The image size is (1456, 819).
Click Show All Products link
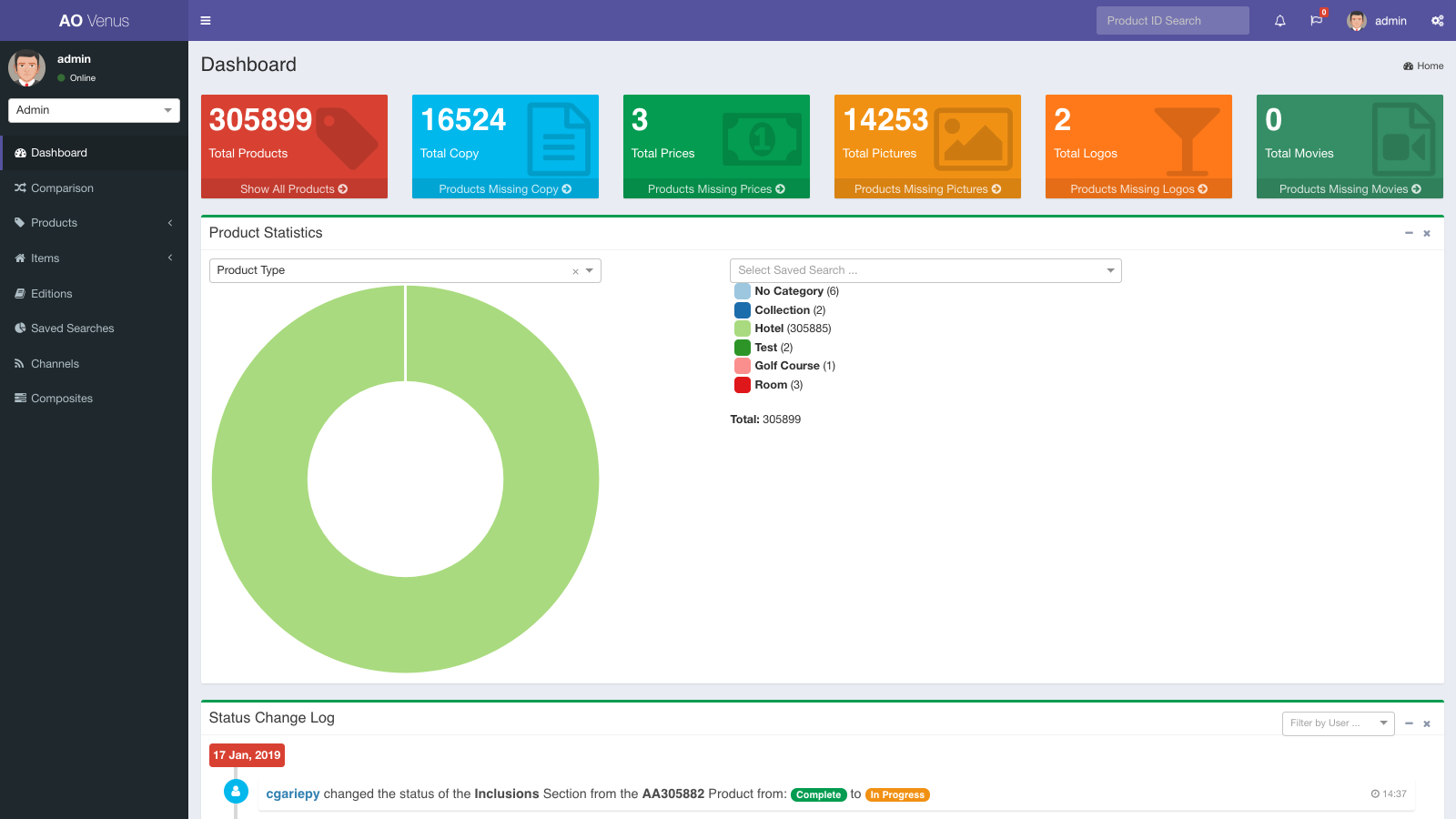coord(294,189)
